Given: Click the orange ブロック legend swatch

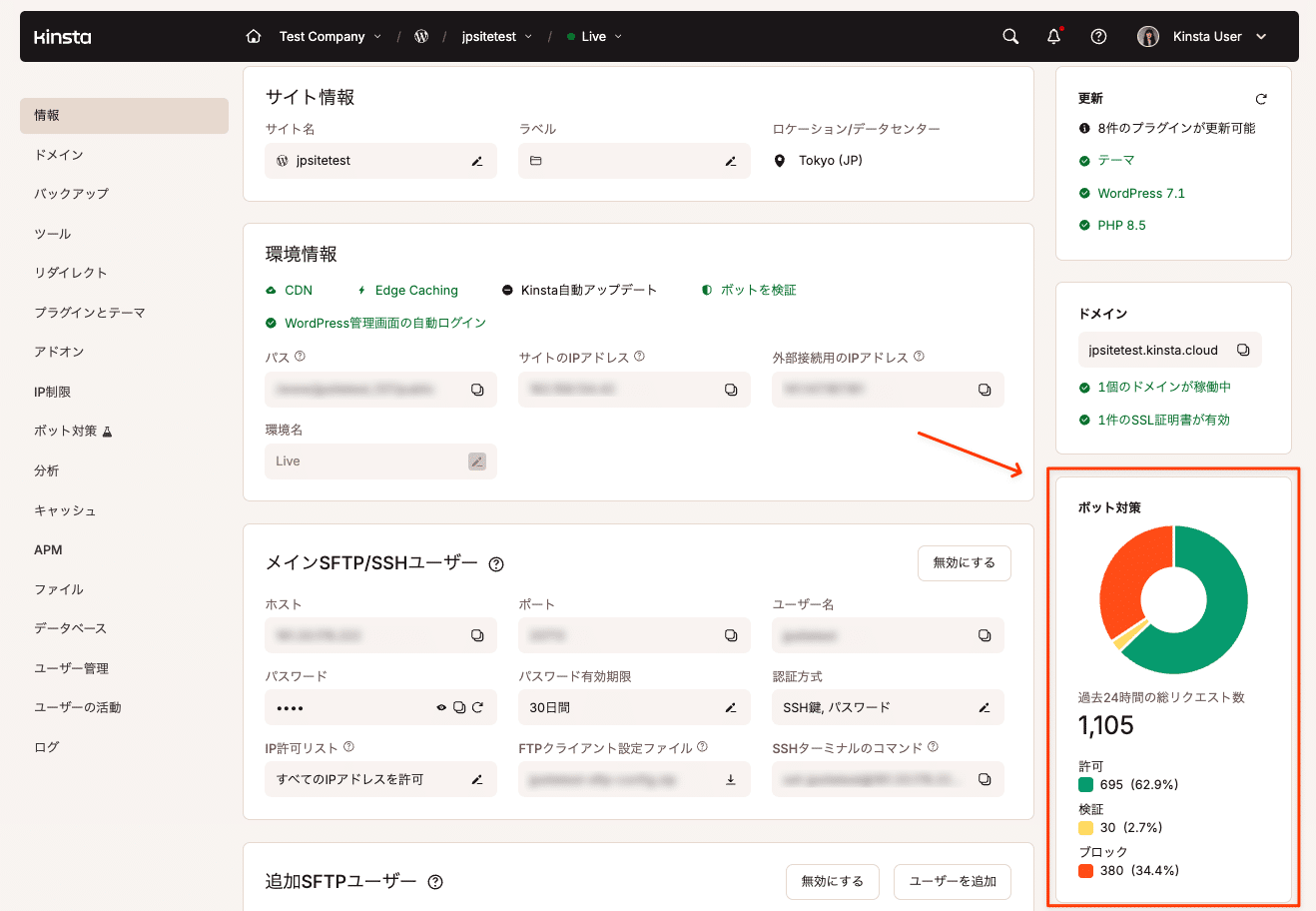Looking at the screenshot, I should click(x=1085, y=871).
